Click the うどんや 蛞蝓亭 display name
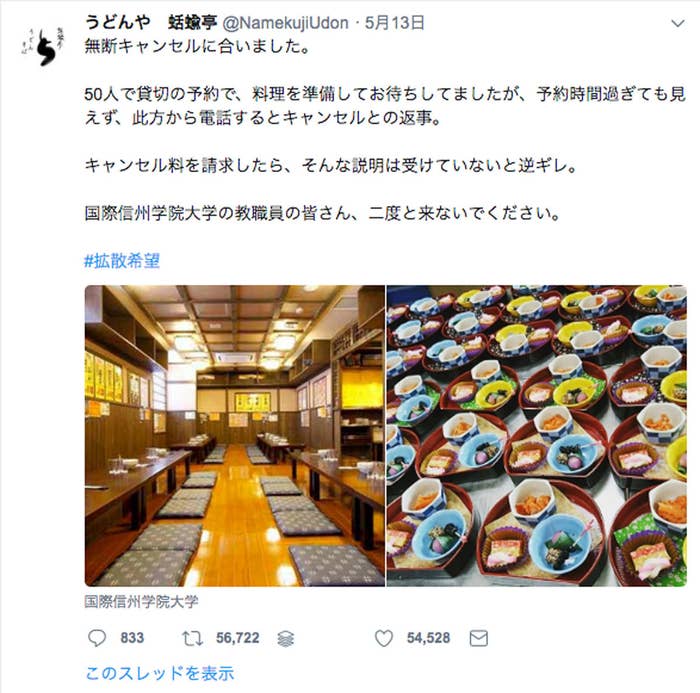The width and height of the screenshot is (700, 693). tap(150, 22)
